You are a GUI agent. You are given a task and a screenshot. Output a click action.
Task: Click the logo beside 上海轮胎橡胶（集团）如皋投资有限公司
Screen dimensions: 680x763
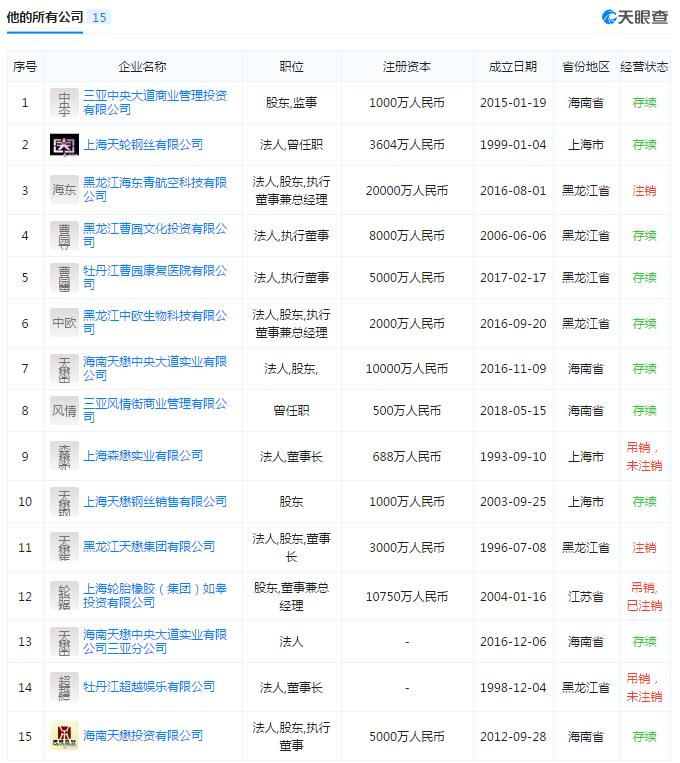tap(64, 596)
